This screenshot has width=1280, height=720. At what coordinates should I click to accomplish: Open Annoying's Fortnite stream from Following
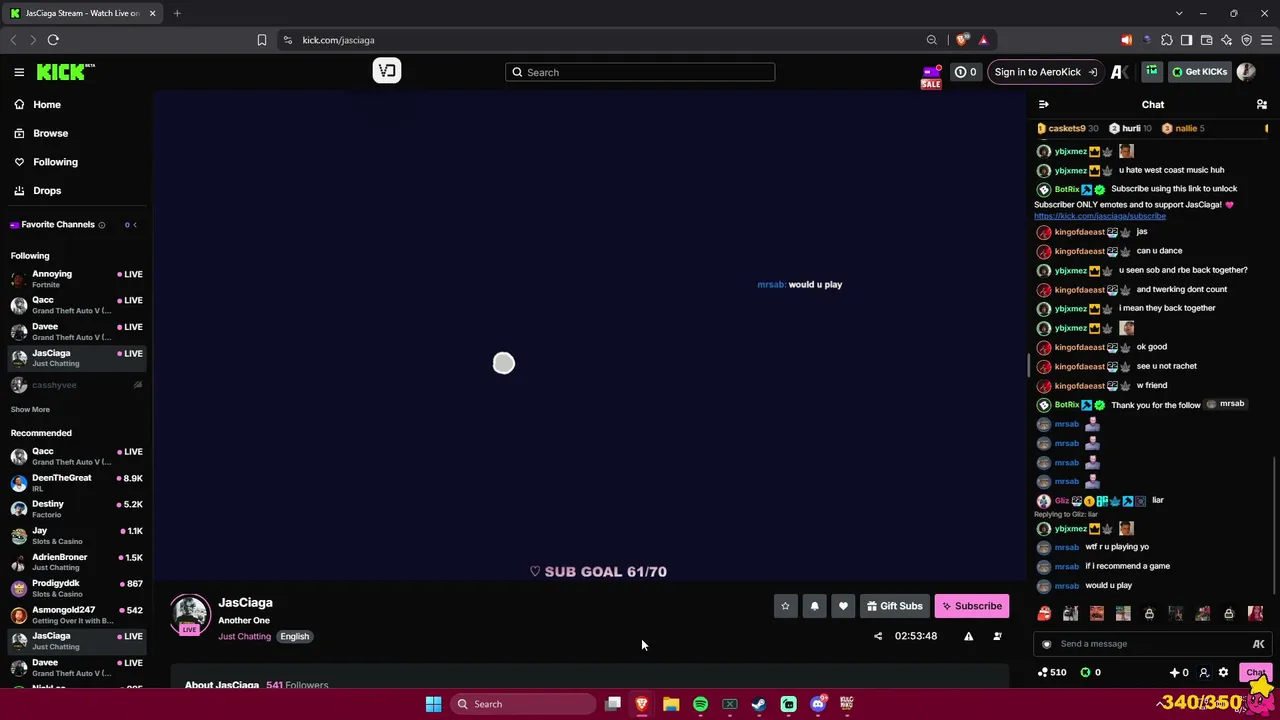coord(76,279)
